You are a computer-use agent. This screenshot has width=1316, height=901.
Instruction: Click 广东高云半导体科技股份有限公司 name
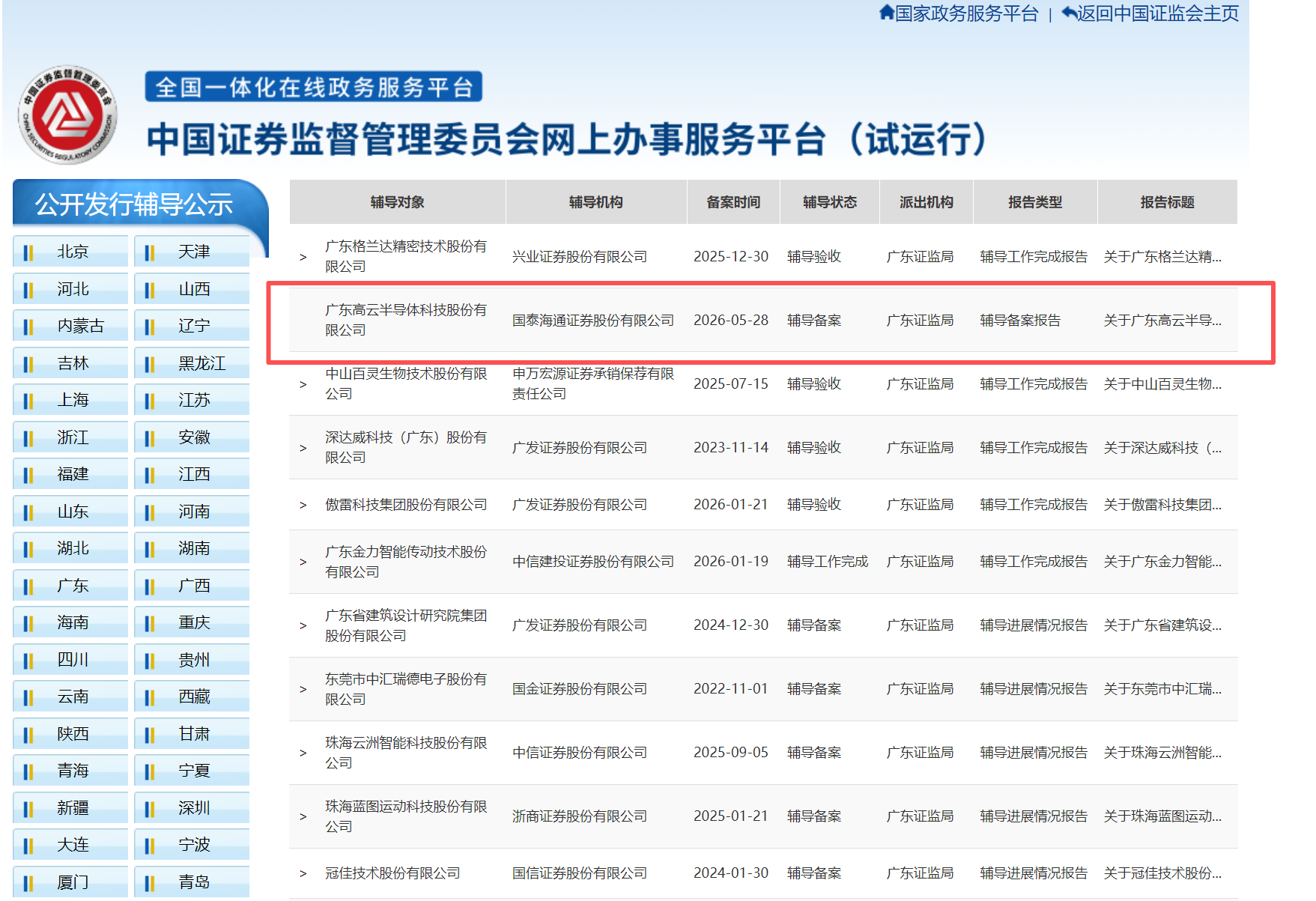click(406, 320)
